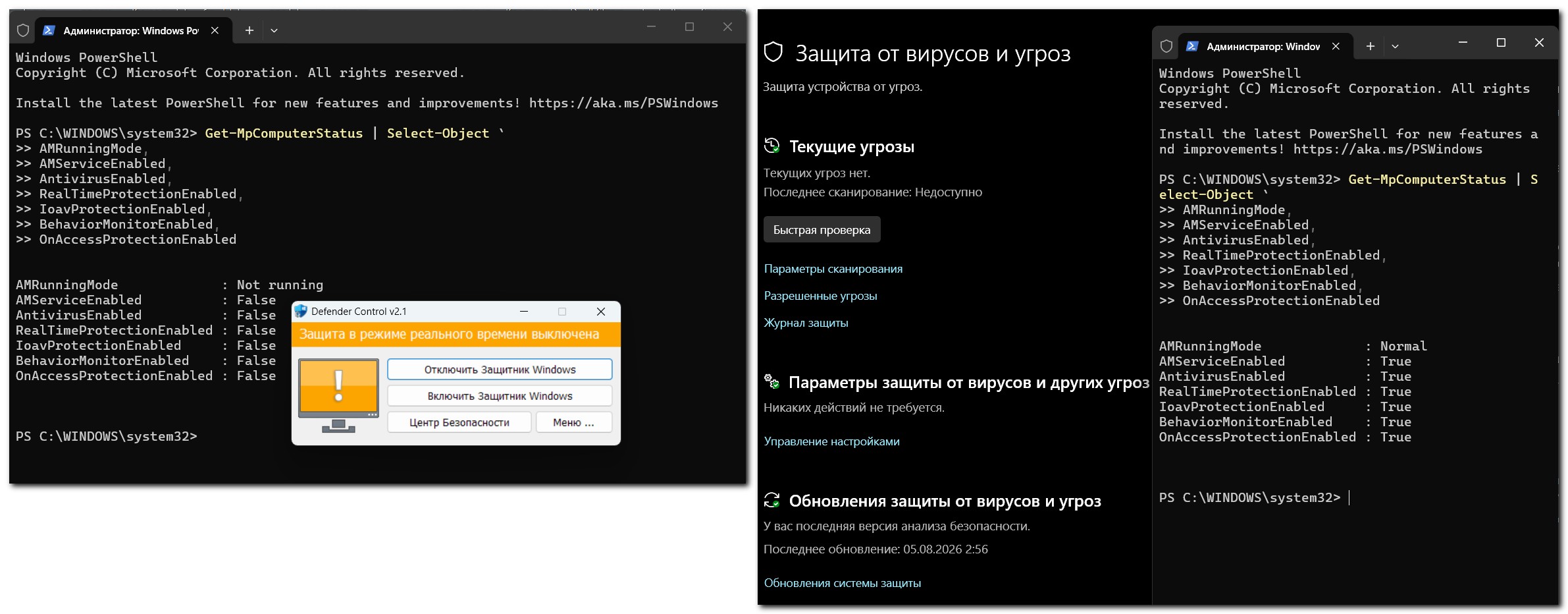1568x614 pixels.
Task: Open a new tab in the False-results PowerShell window
Action: (249, 30)
